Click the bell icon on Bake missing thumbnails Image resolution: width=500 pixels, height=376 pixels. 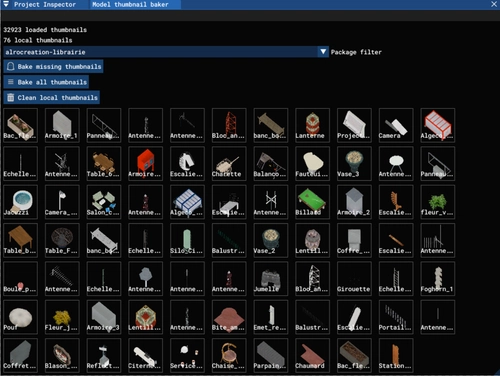point(11,66)
